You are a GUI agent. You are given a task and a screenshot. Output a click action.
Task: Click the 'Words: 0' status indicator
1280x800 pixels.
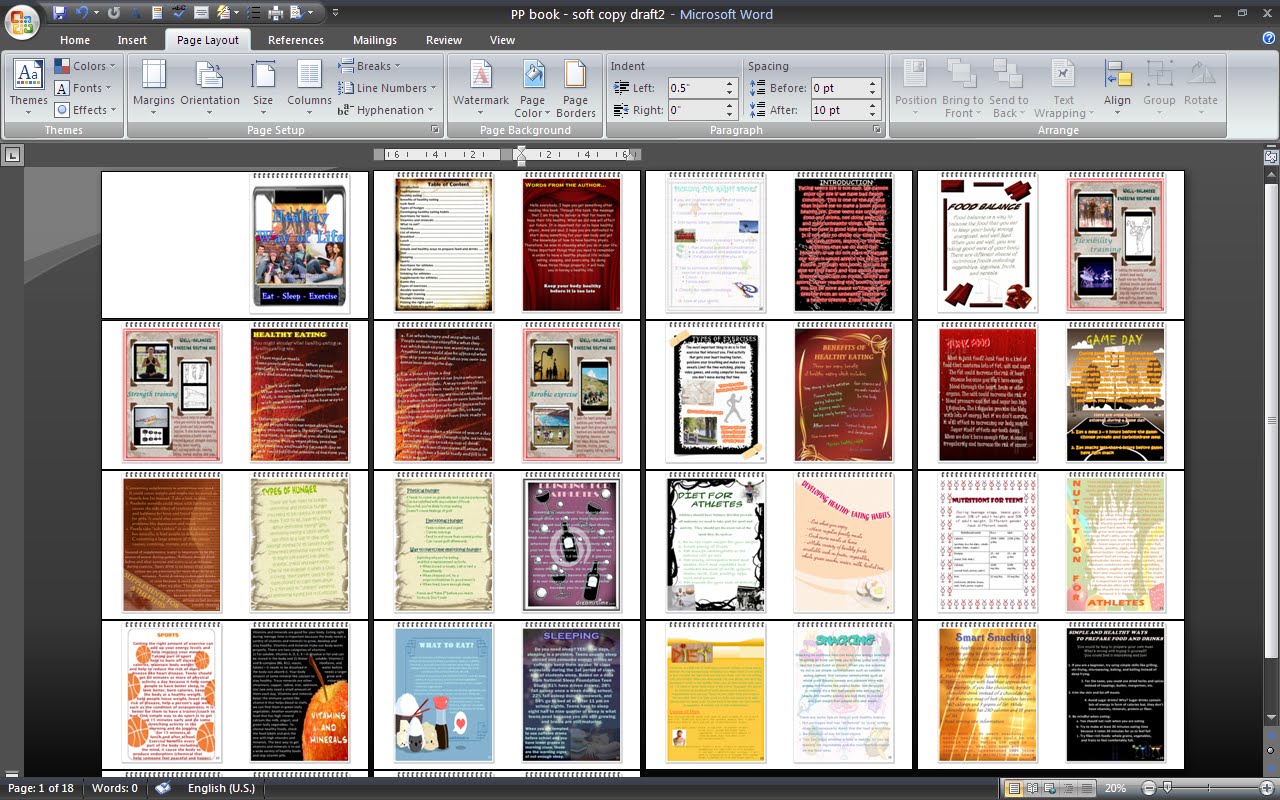(115, 788)
